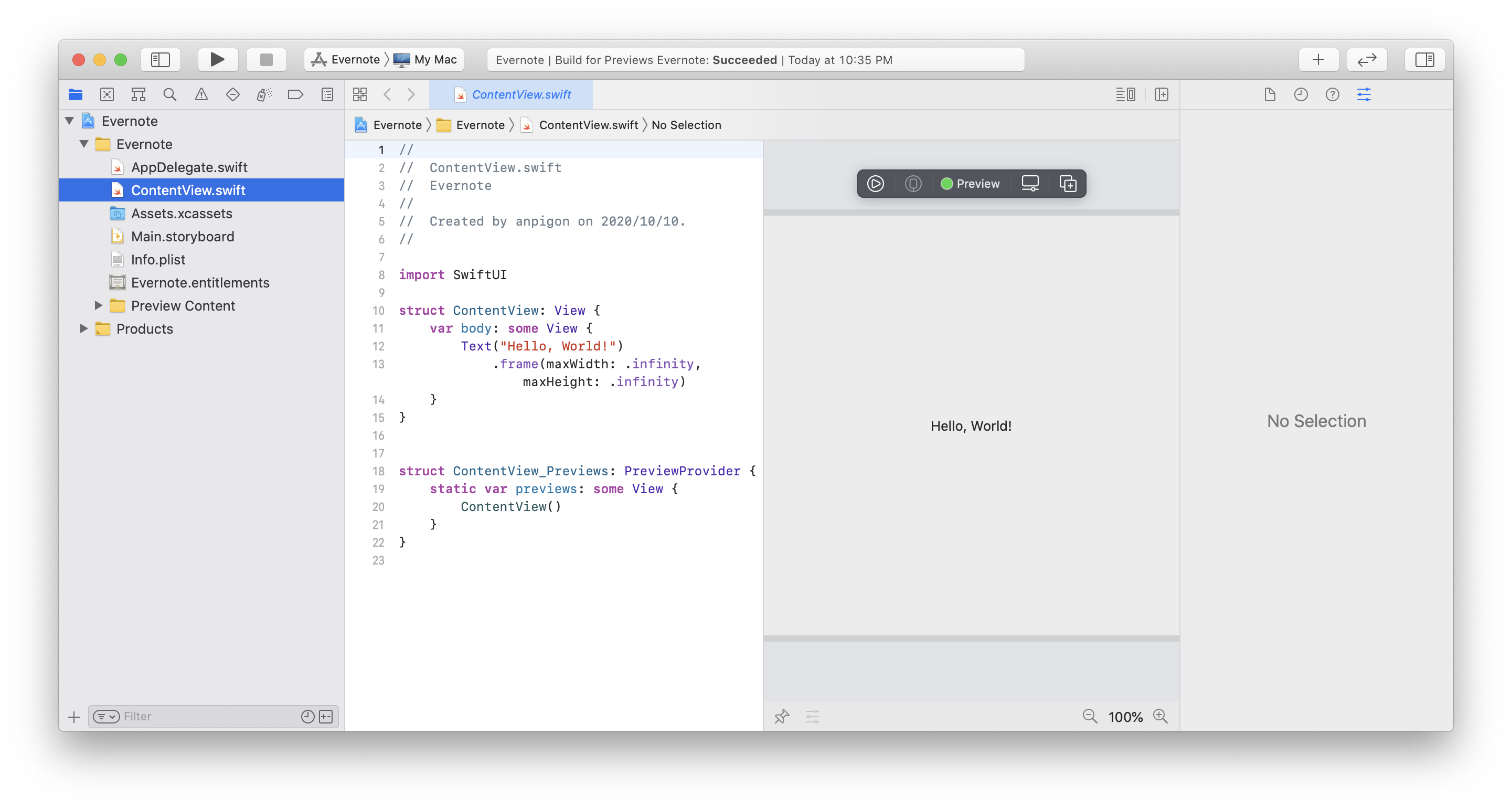Toggle the left navigator panel
Screen dimensions: 1512x809
(160, 59)
